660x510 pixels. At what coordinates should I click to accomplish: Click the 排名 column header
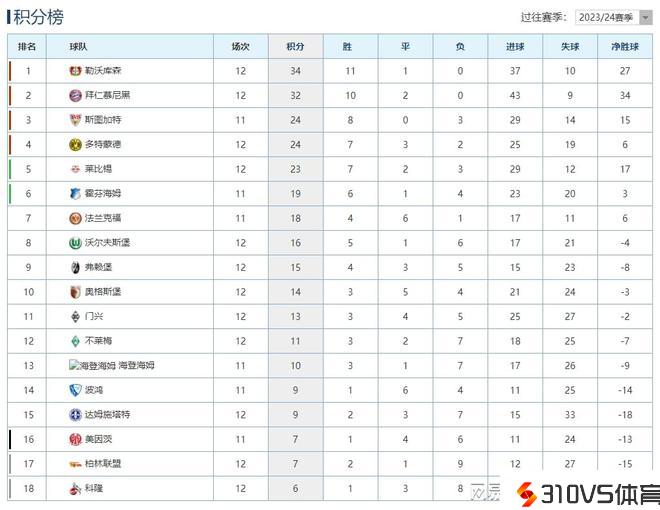click(x=28, y=46)
